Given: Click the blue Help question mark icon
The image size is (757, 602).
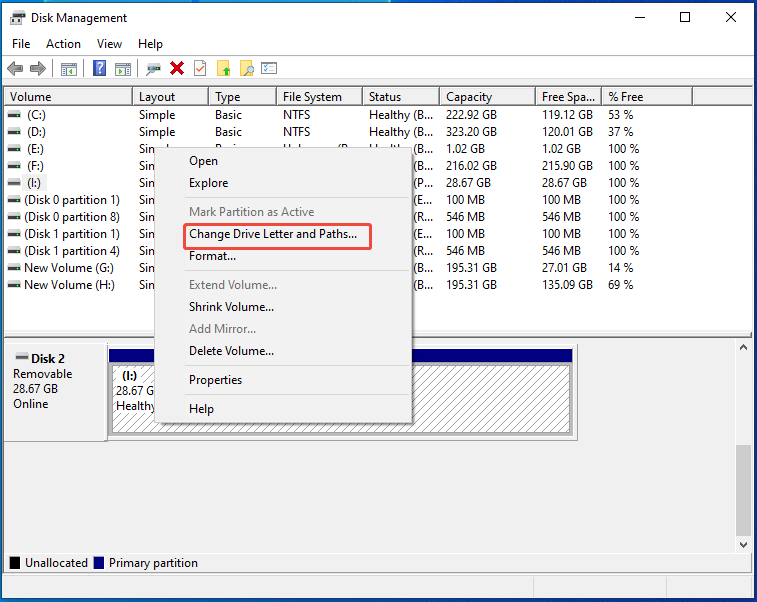Looking at the screenshot, I should point(100,68).
